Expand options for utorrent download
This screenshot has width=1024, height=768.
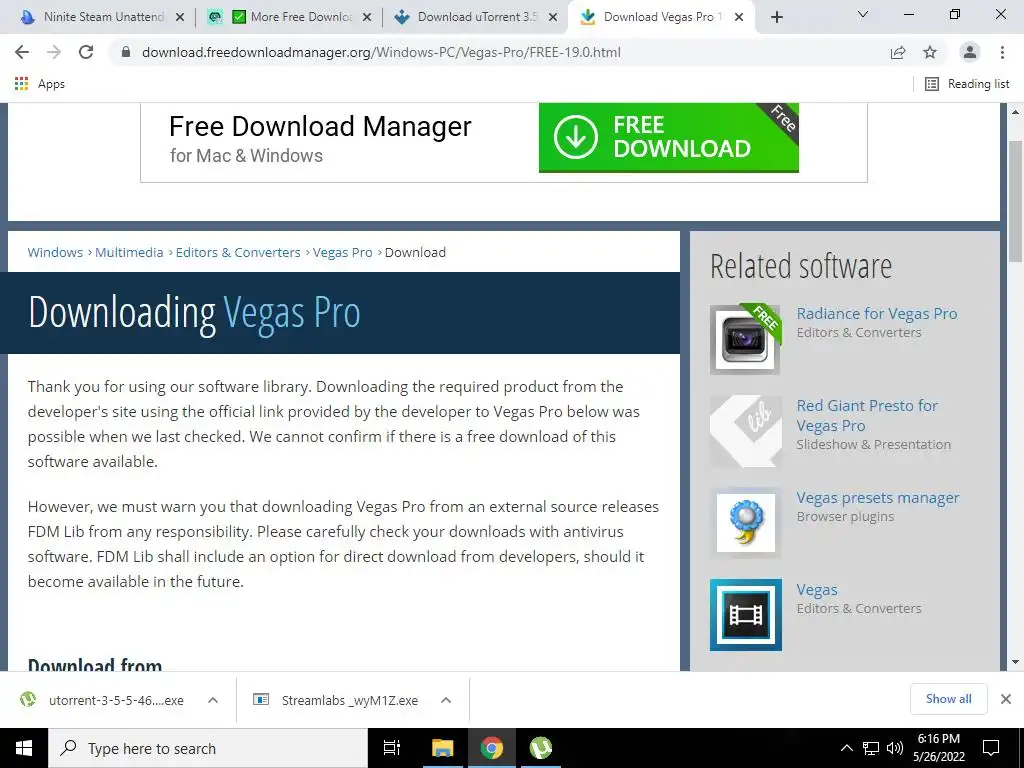(x=213, y=700)
